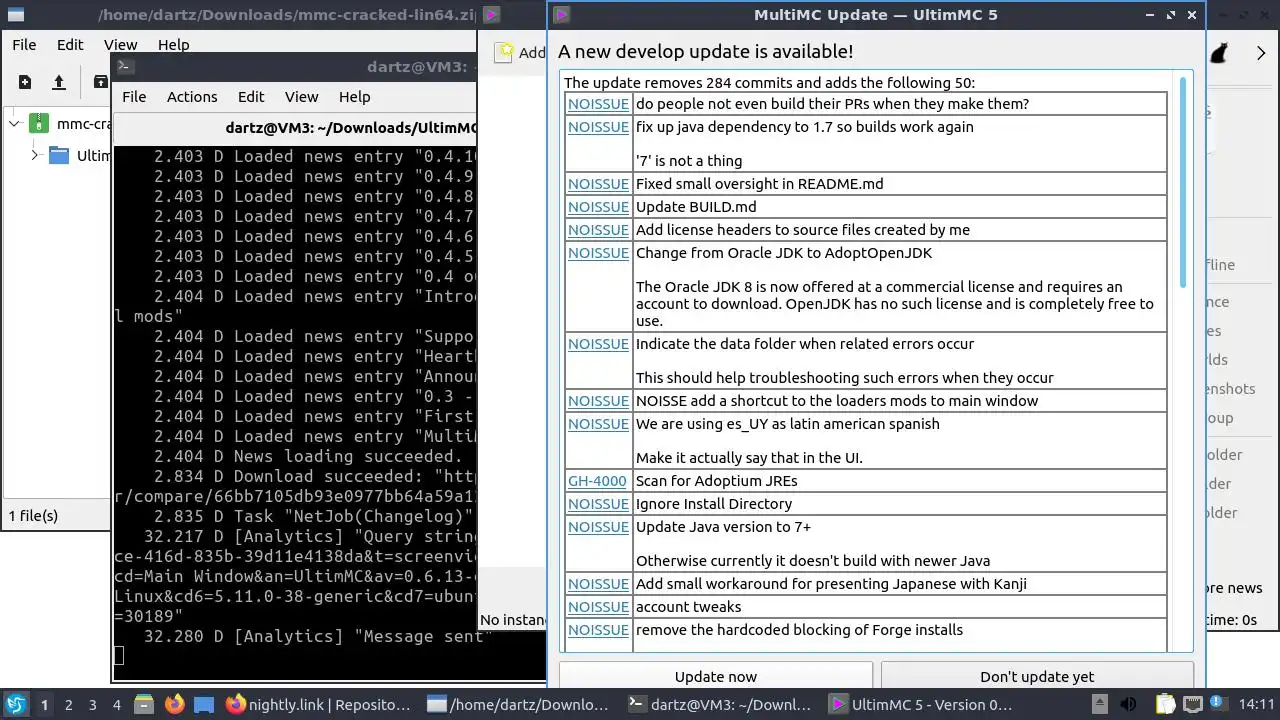1280x720 pixels.
Task: Open Actions menu in the terminal window
Action: click(x=192, y=97)
